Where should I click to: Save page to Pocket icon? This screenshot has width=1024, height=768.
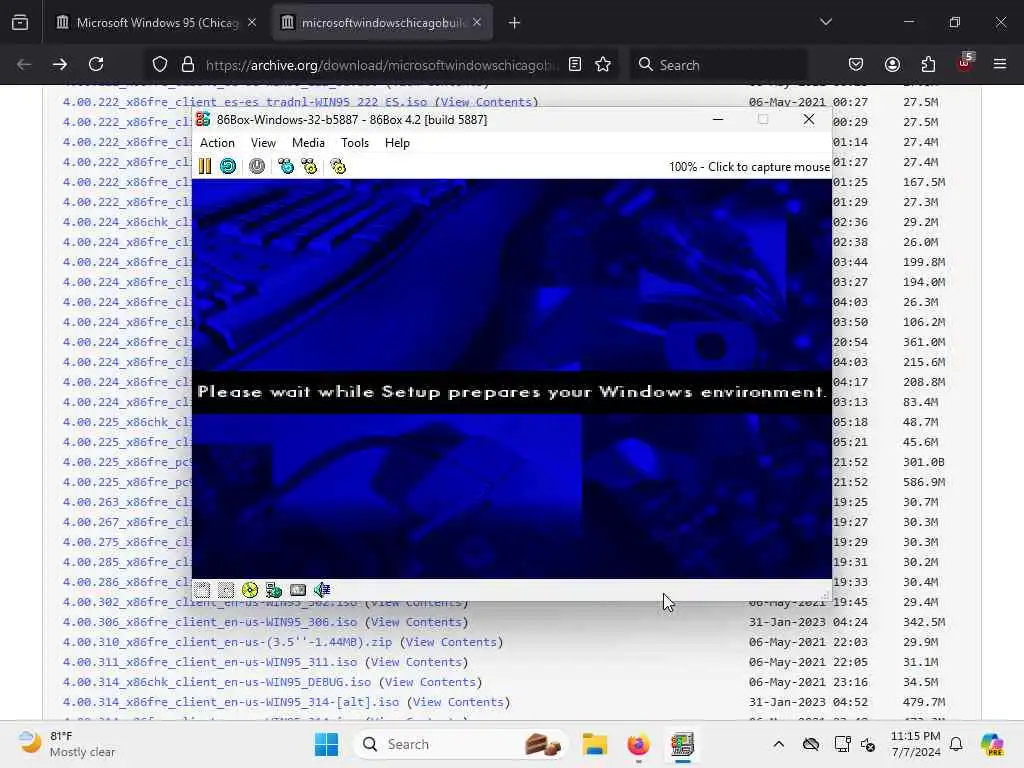tap(856, 64)
